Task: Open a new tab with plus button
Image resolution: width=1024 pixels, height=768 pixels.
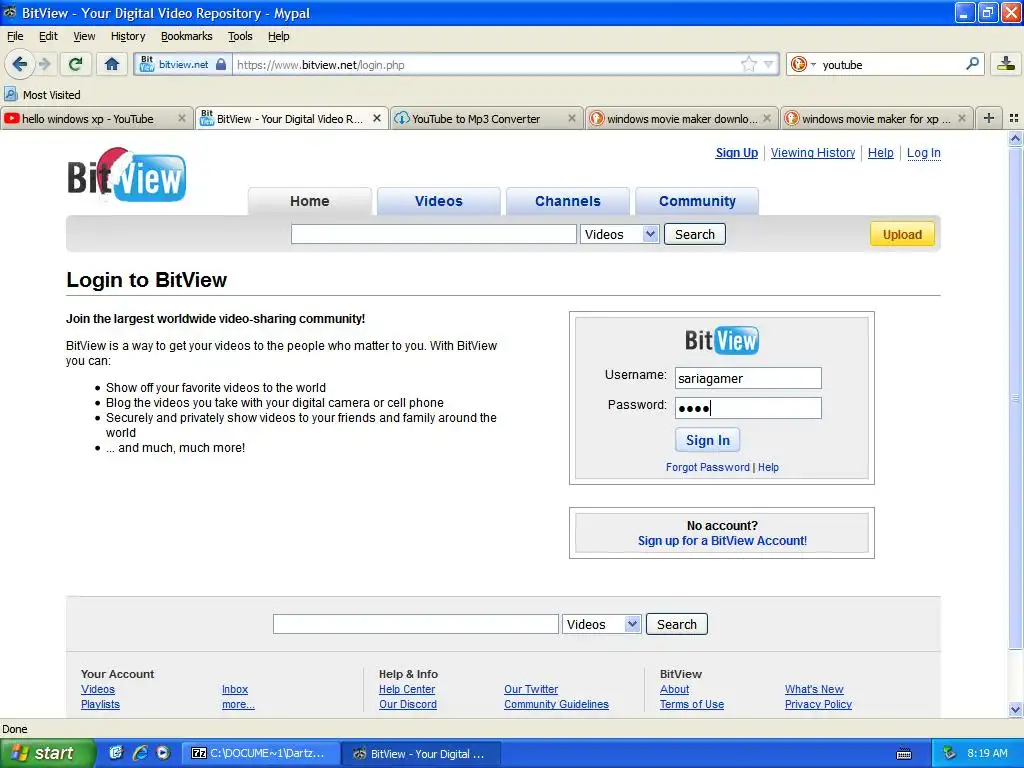Action: pyautogui.click(x=989, y=118)
